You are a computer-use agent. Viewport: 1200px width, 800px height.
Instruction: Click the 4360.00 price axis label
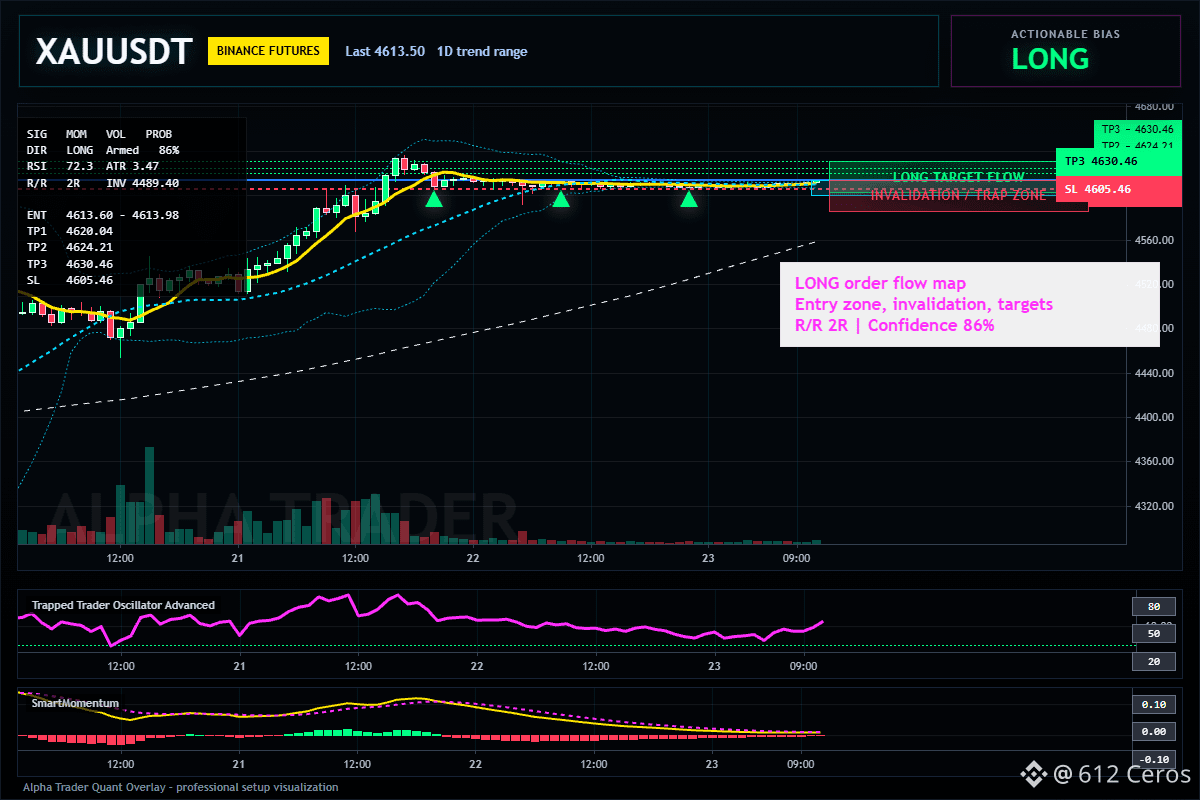point(1155,461)
